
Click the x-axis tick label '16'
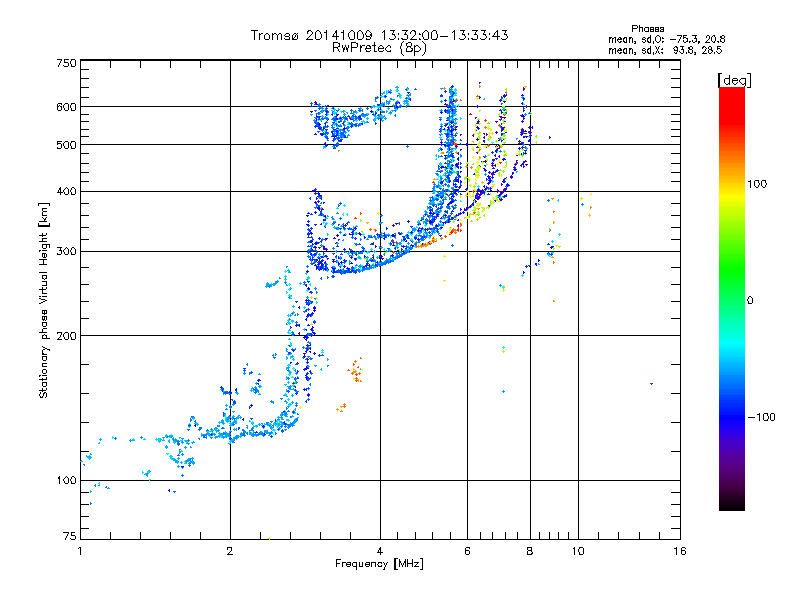(x=680, y=551)
